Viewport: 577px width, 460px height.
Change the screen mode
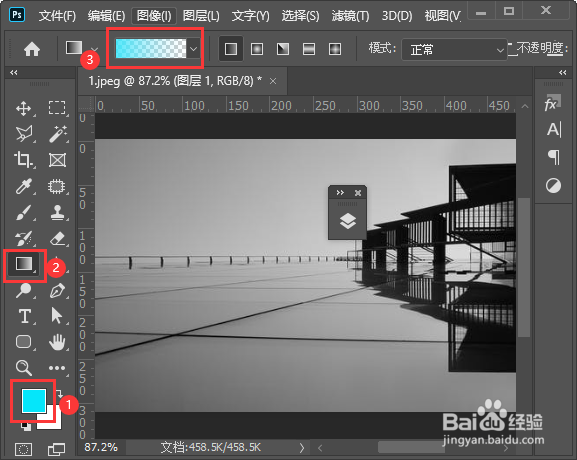pos(57,449)
